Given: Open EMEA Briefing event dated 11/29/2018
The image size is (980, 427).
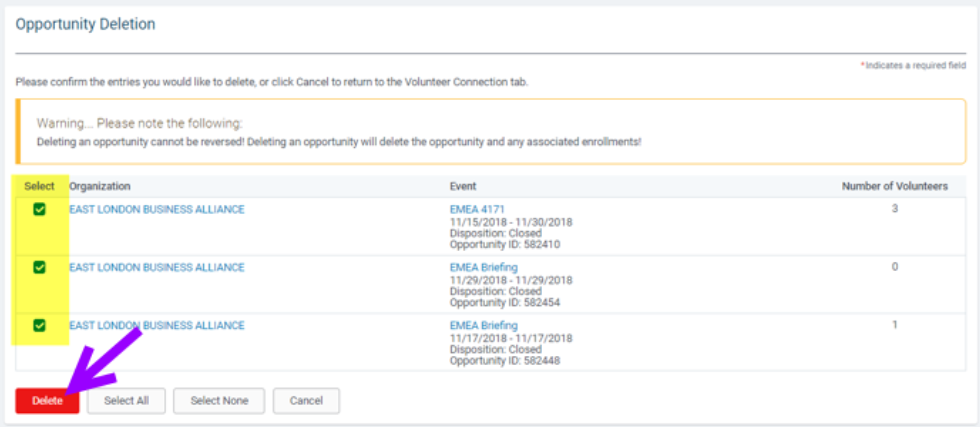Looking at the screenshot, I should tap(484, 268).
